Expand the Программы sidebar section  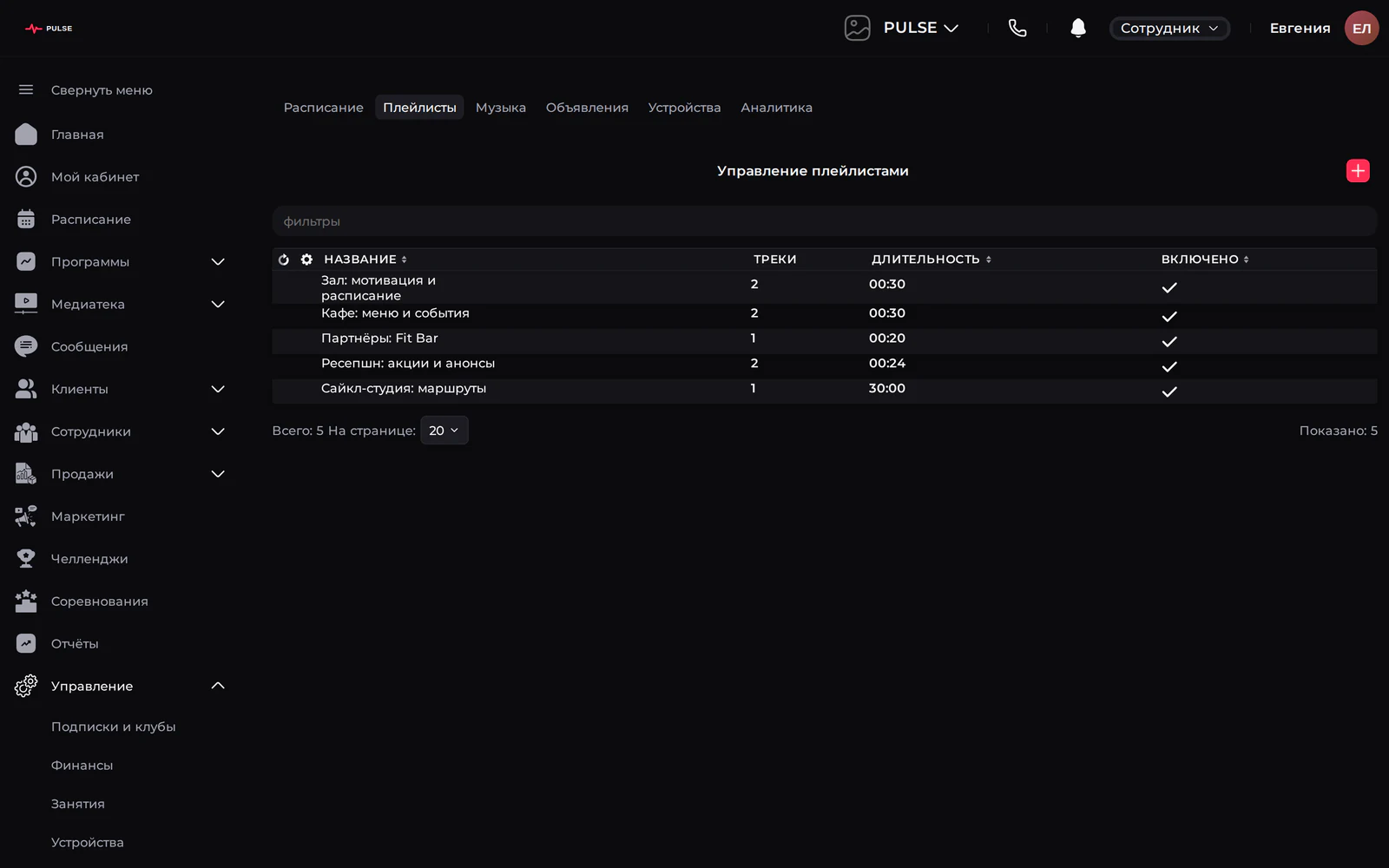[218, 261]
